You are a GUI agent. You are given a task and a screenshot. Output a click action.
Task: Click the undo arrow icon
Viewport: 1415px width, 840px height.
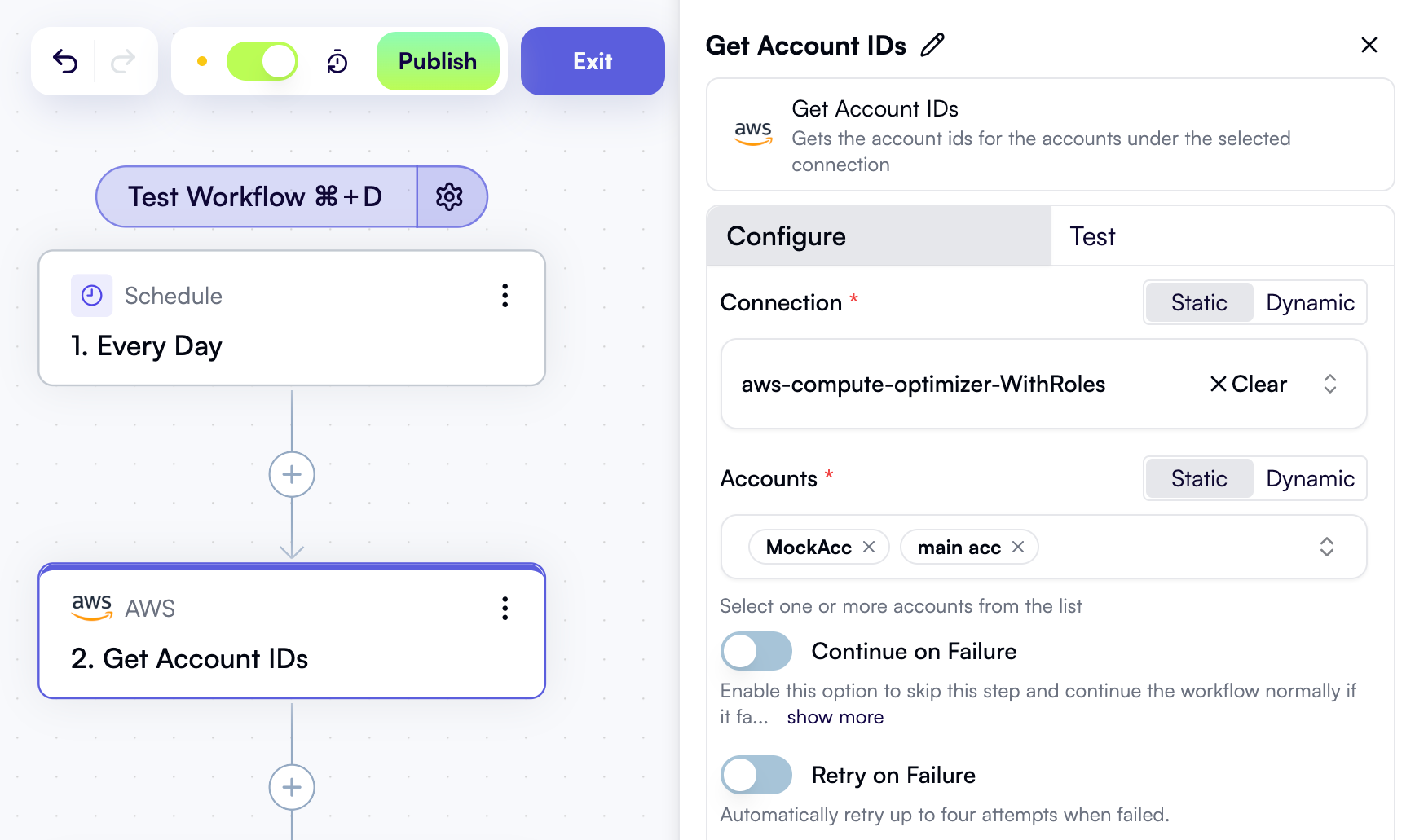coord(65,61)
